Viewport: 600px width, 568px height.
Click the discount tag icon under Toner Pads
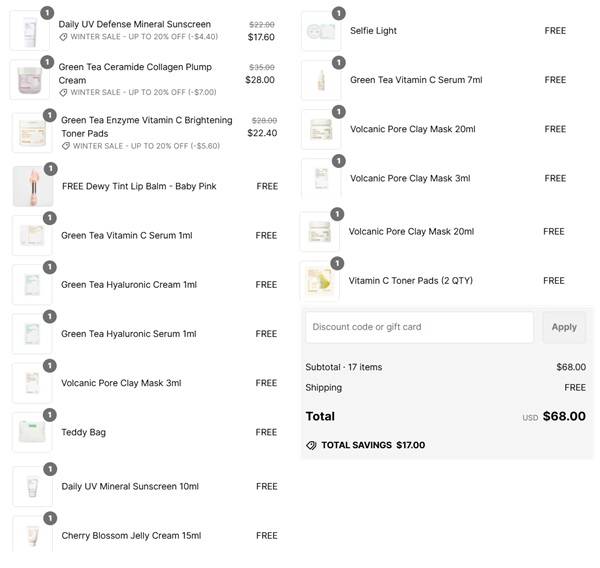pyautogui.click(x=66, y=144)
